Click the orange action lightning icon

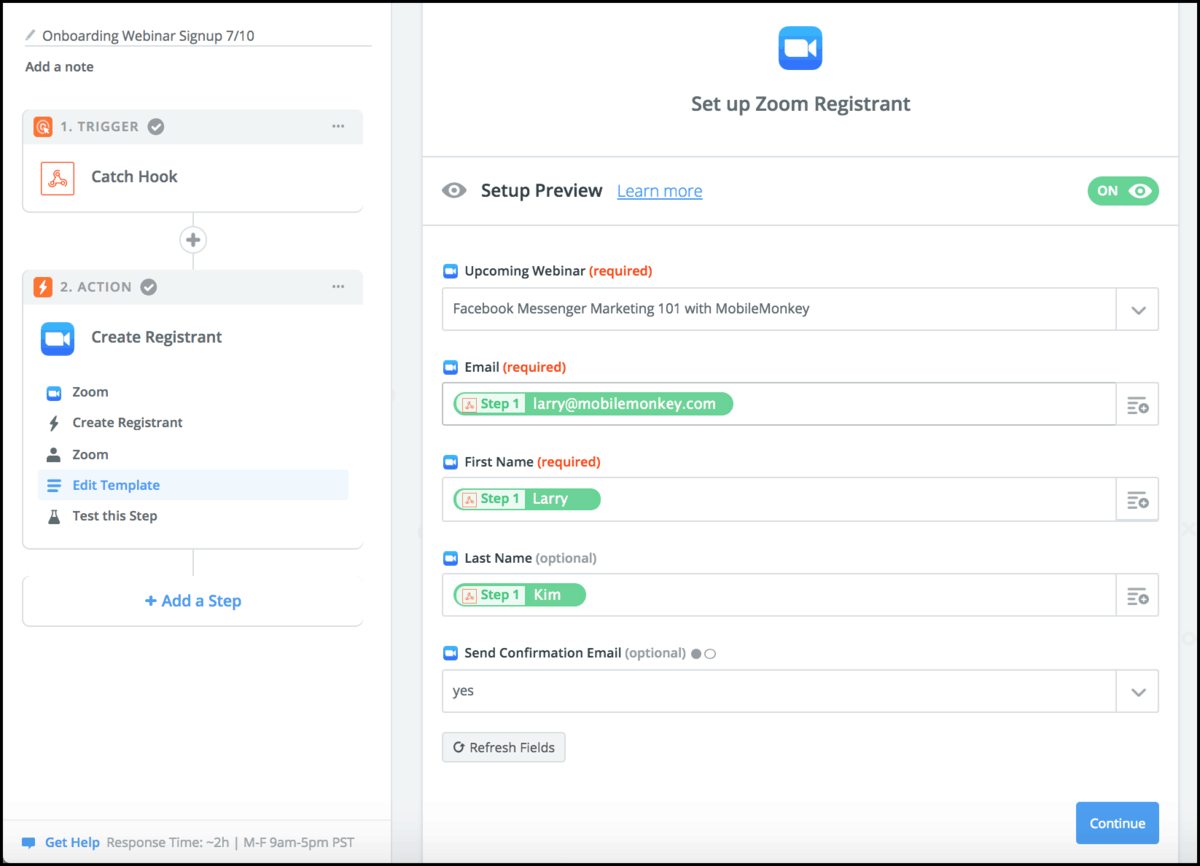tap(43, 287)
